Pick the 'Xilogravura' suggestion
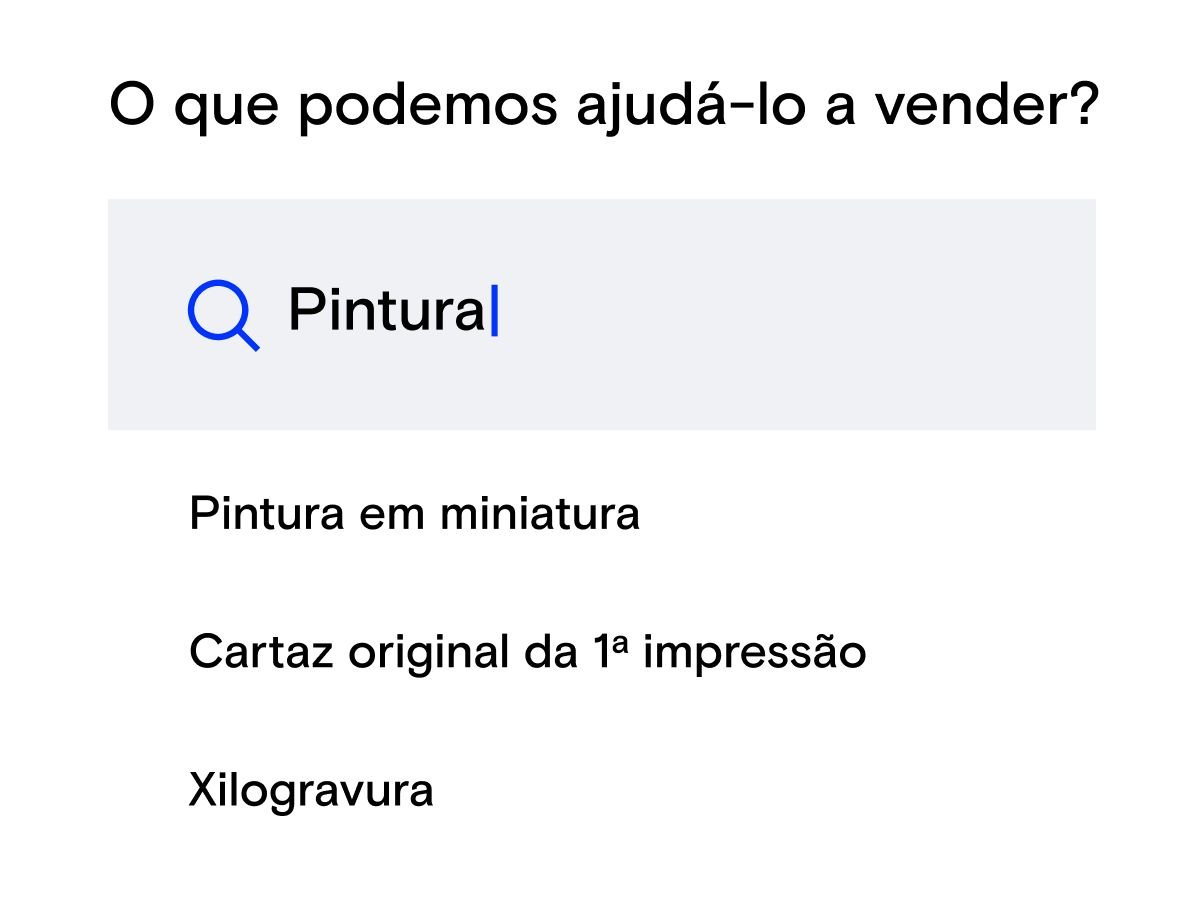 pos(311,791)
